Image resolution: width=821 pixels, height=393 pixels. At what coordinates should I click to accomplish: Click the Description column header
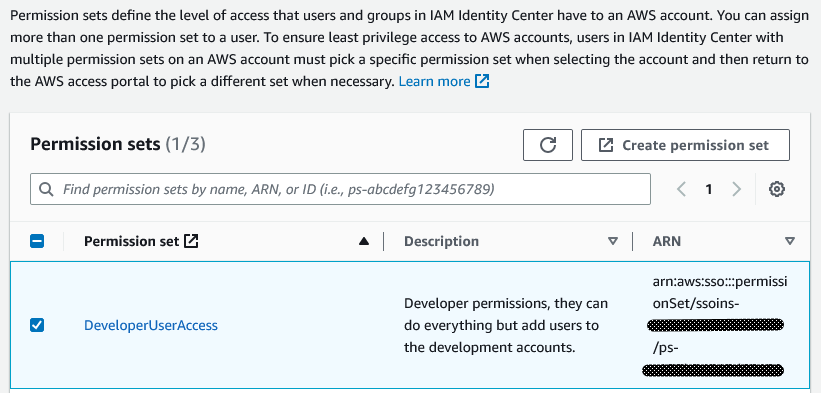click(441, 241)
